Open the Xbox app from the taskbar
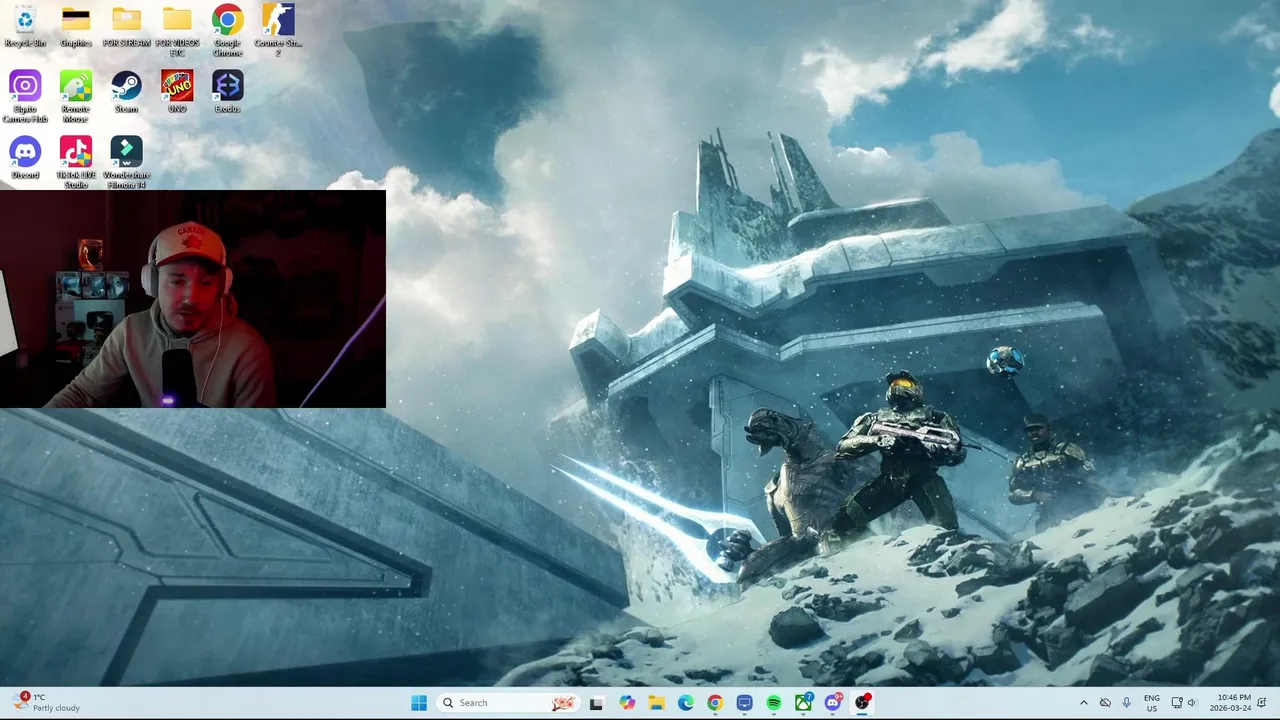The width and height of the screenshot is (1280, 720). pos(804,703)
